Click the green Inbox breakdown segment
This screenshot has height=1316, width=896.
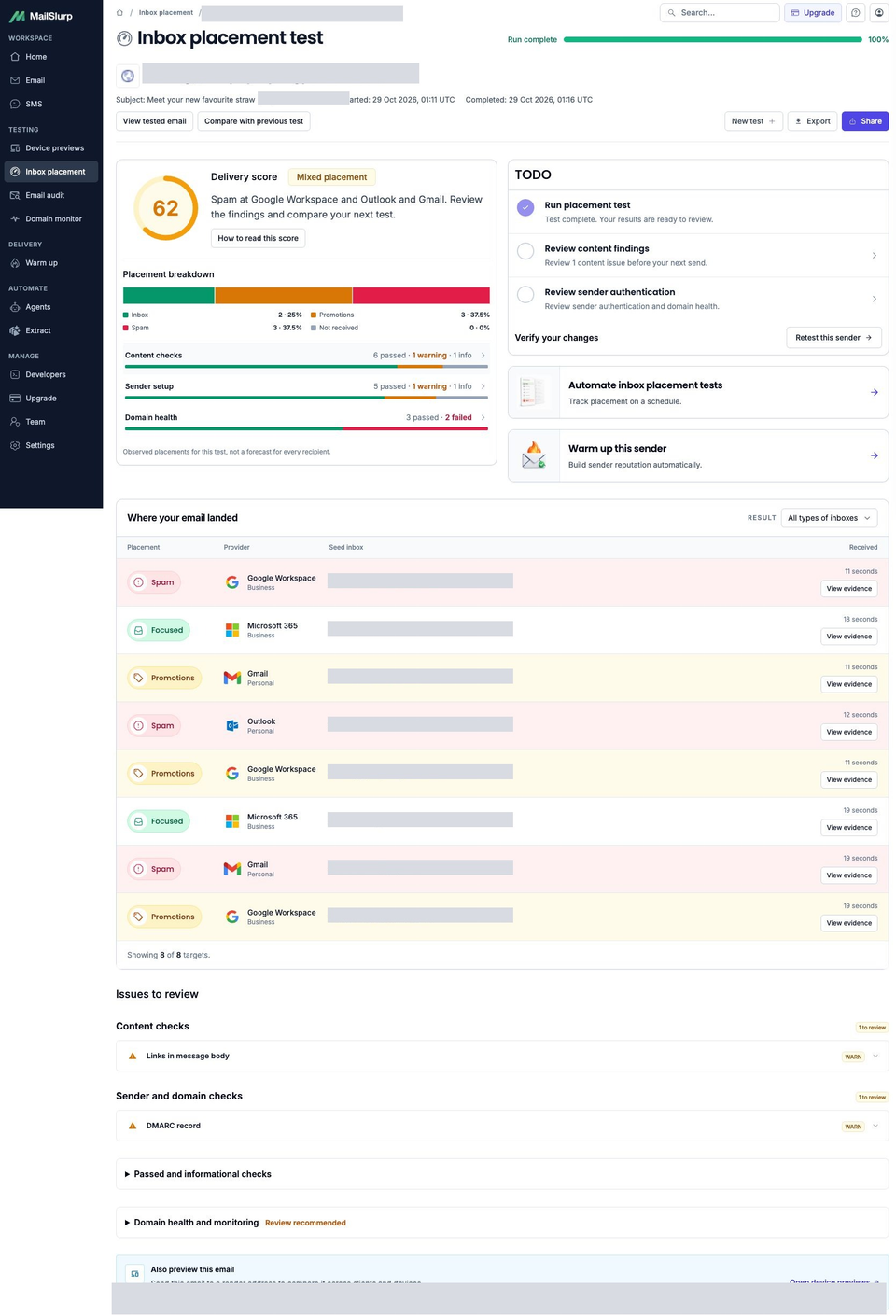[x=169, y=296]
